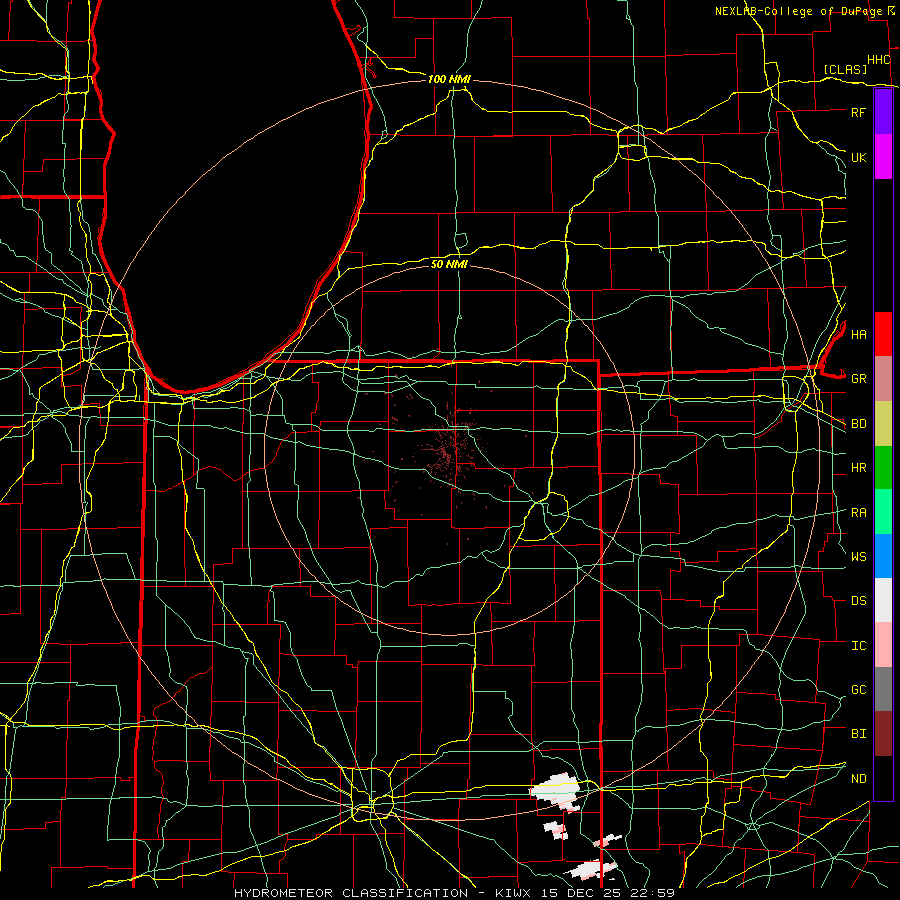This screenshot has height=900, width=900.
Task: Click the HR legend label
Action: coord(858,468)
